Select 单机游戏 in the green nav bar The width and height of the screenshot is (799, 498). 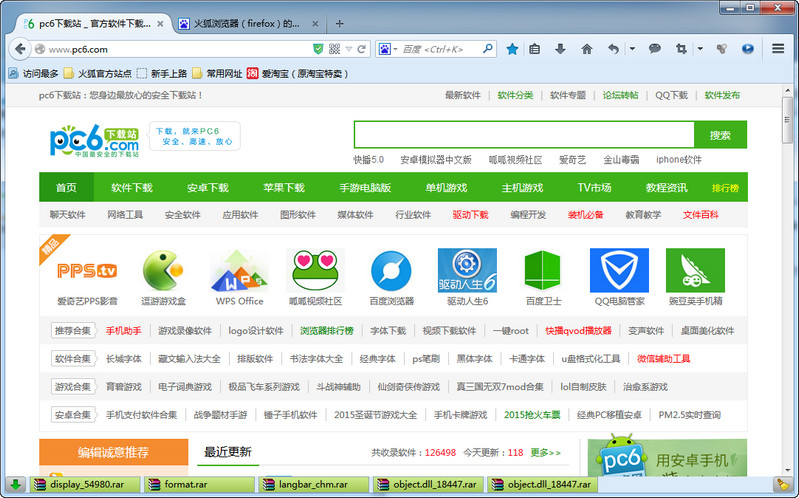pos(446,187)
